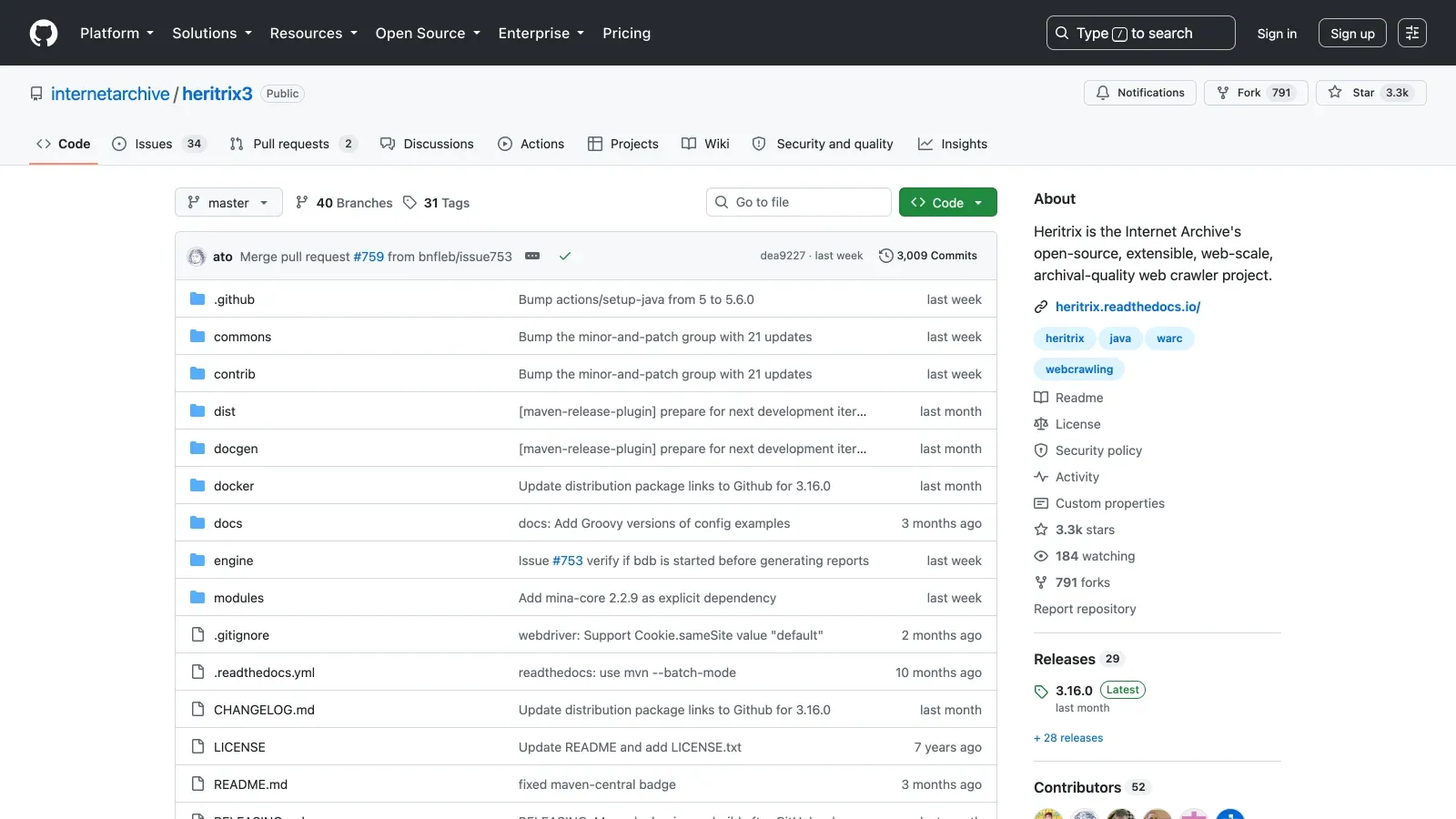Open the Pricing link
The image size is (1456, 819).
pyautogui.click(x=626, y=33)
